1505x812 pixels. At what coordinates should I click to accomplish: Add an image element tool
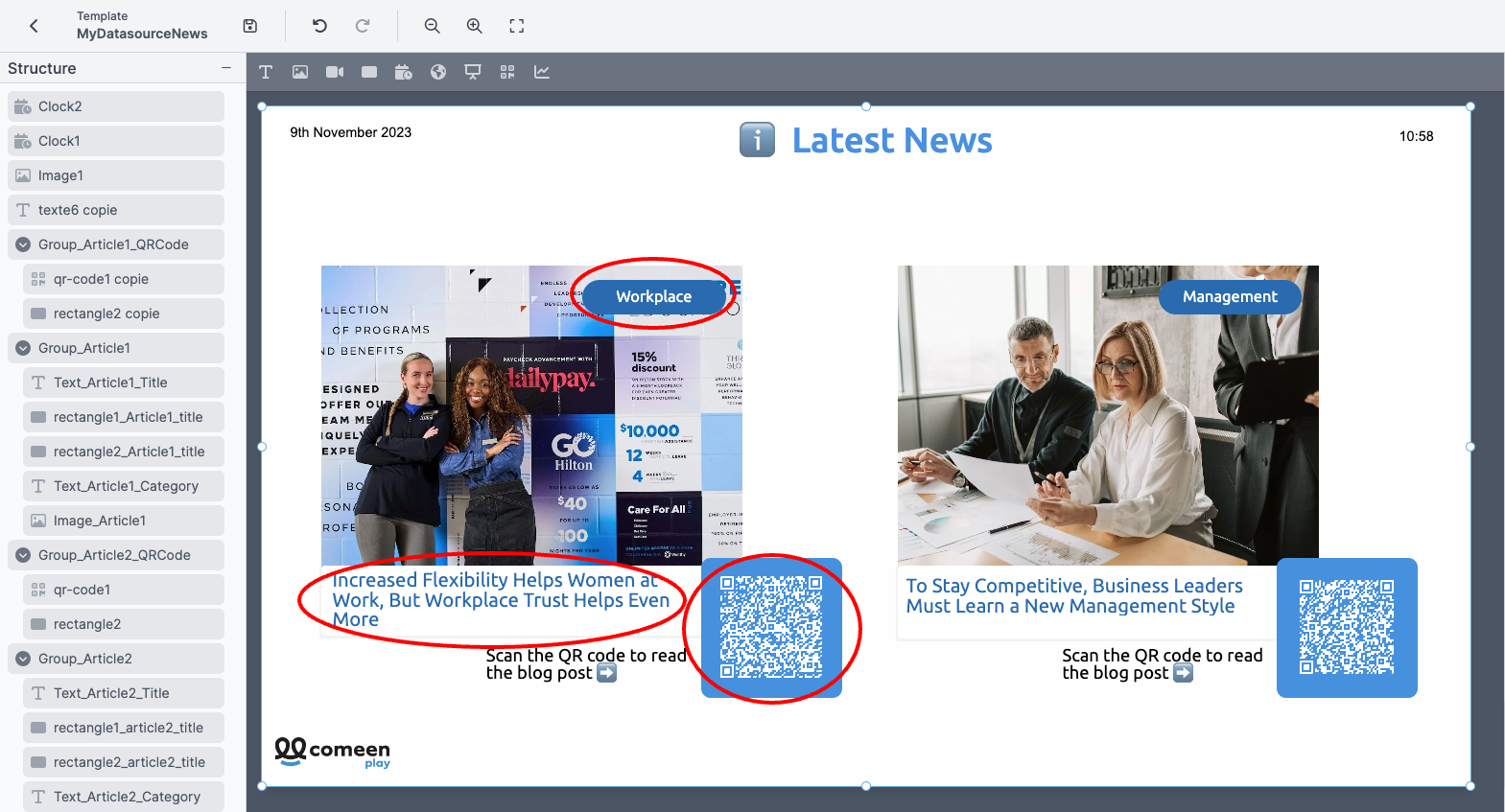[x=300, y=72]
